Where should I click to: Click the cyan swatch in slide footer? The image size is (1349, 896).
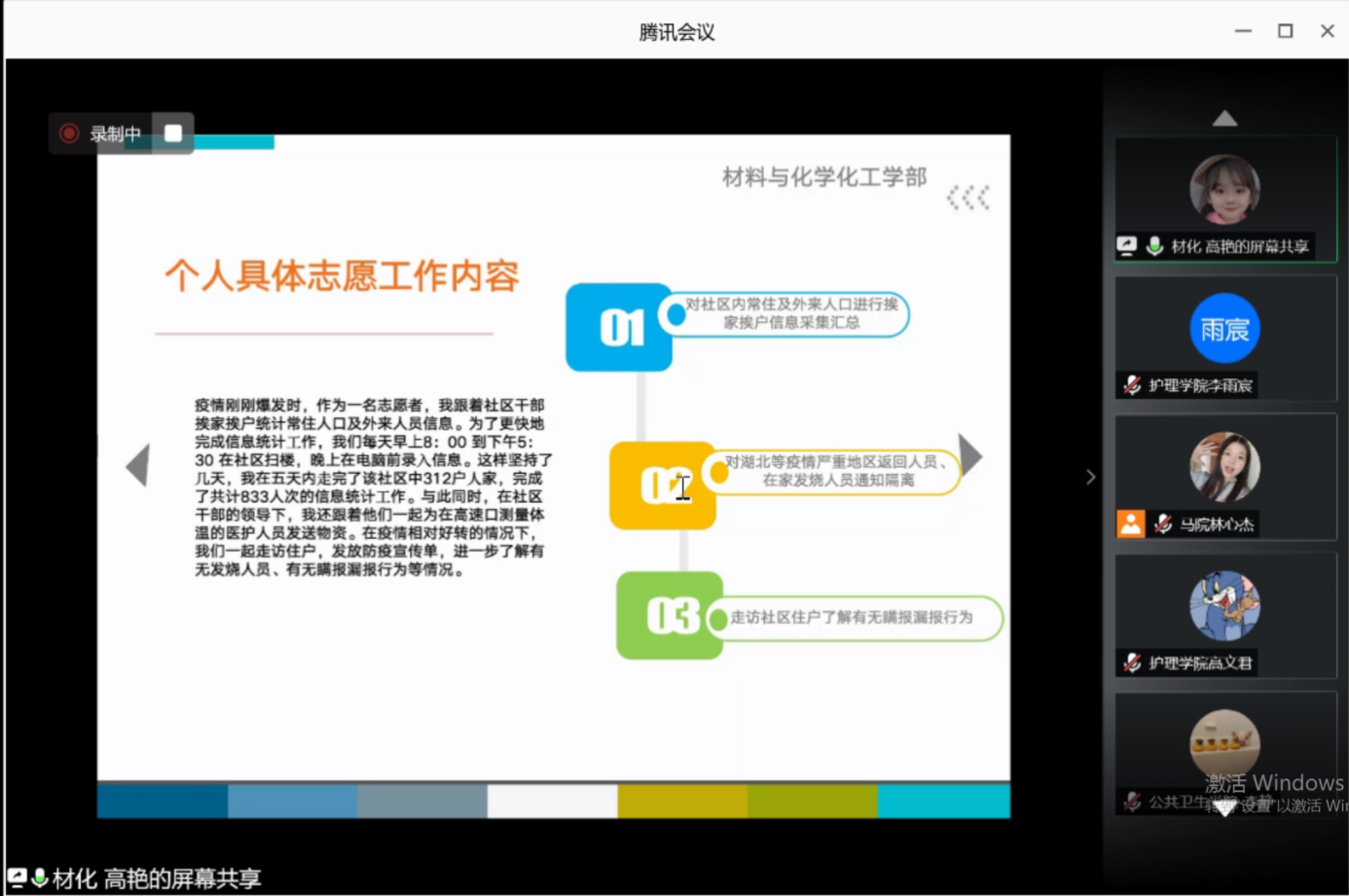[x=943, y=802]
